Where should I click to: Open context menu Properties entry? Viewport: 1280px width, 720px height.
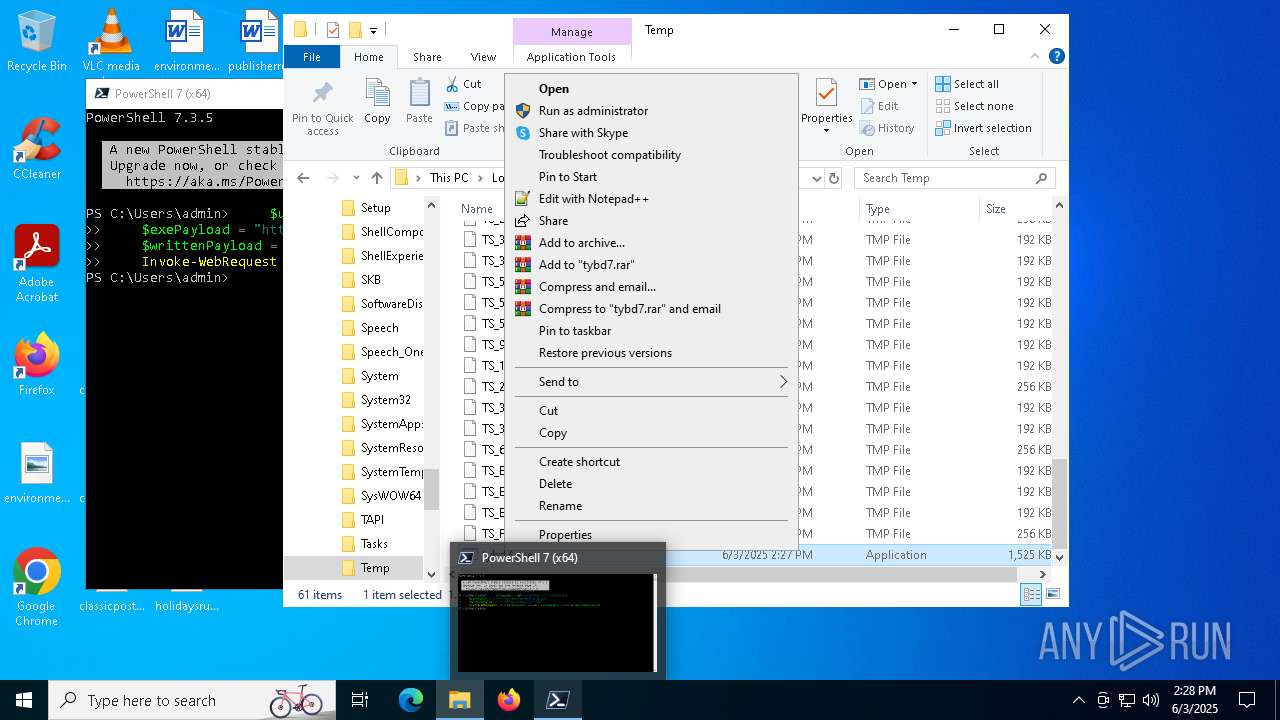(652, 534)
